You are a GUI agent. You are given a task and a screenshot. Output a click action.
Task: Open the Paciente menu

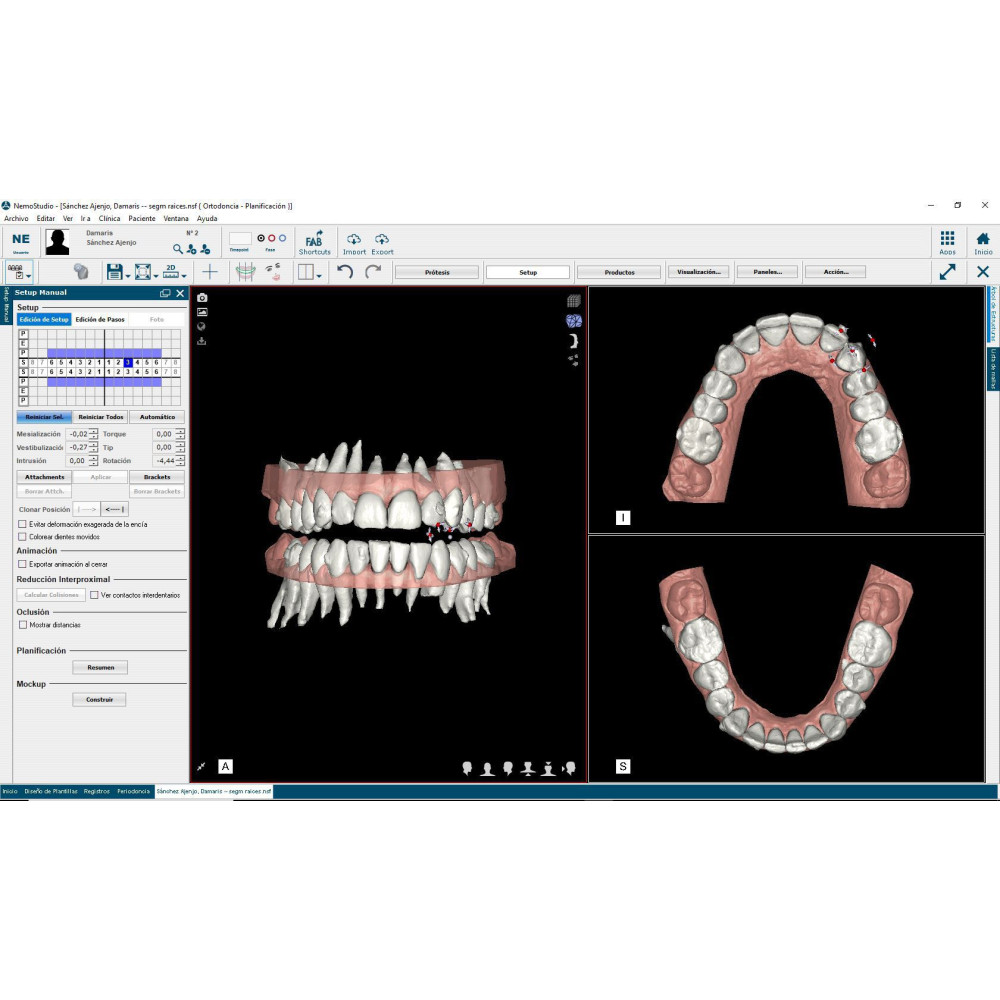pyautogui.click(x=142, y=219)
